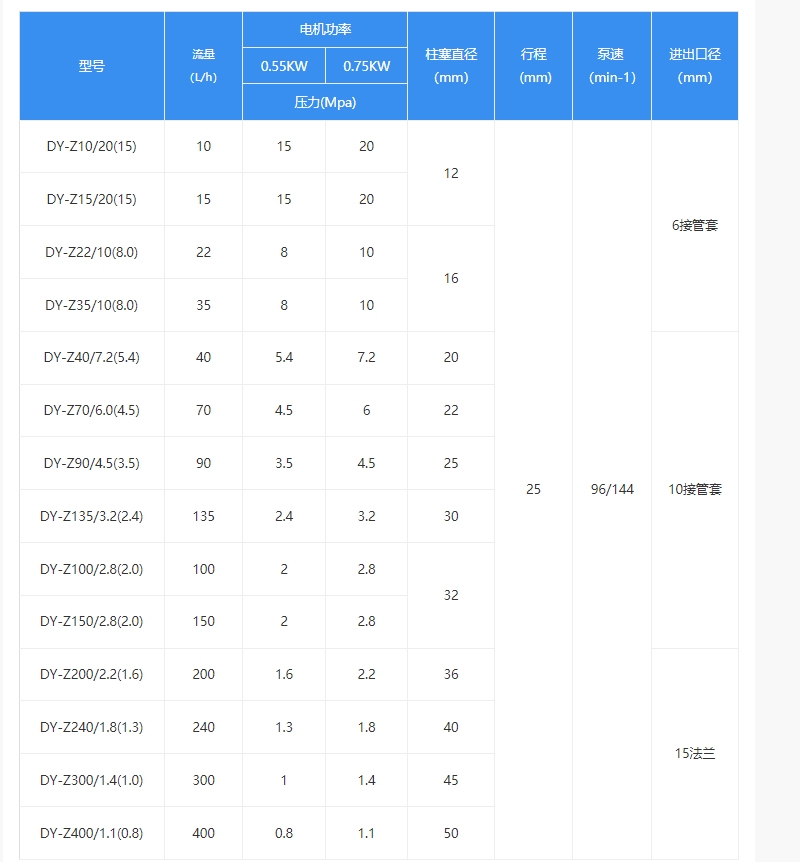Click flow value 240

pyautogui.click(x=203, y=727)
